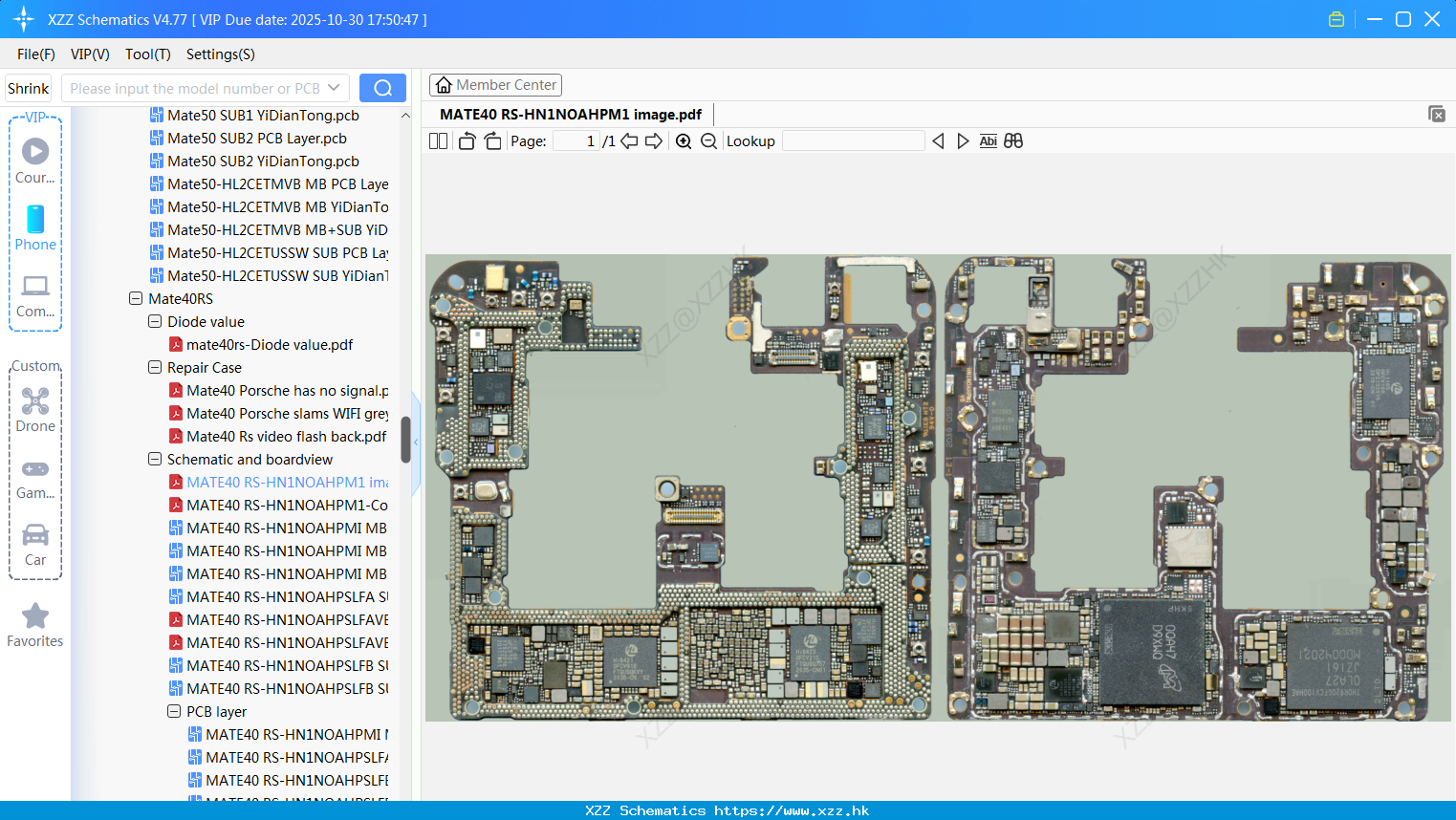Open MATE40 RS-HN1NOAHPM1-Co file
Viewport: 1456px width, 820px height.
tap(287, 505)
